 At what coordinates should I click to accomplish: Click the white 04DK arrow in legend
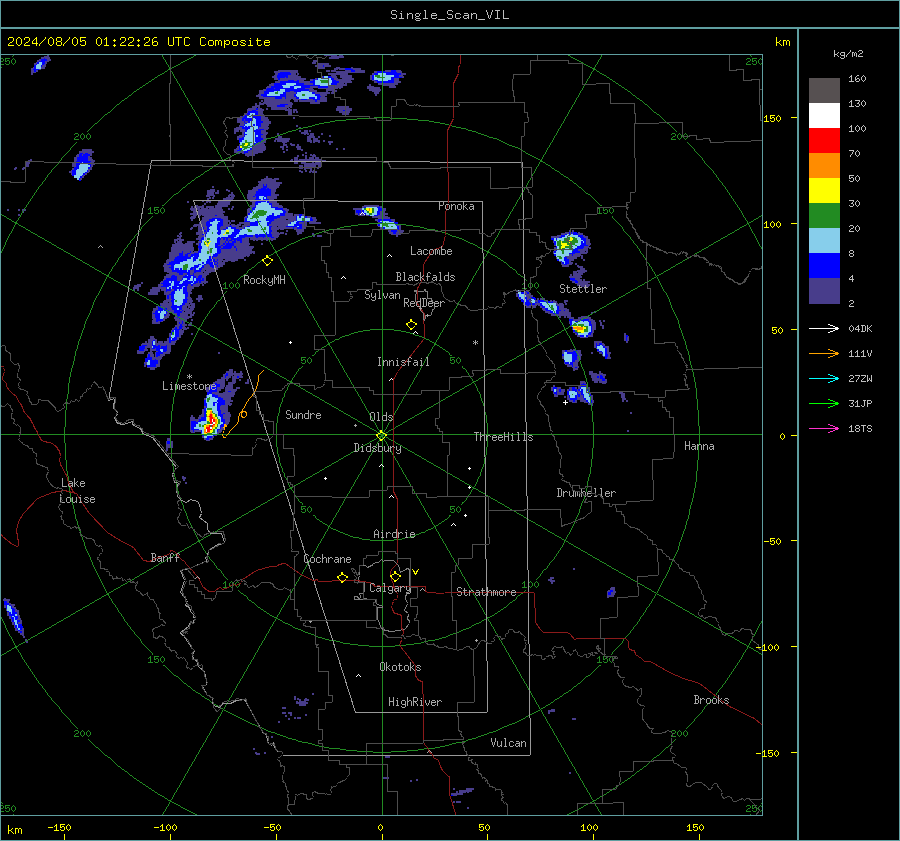click(824, 328)
